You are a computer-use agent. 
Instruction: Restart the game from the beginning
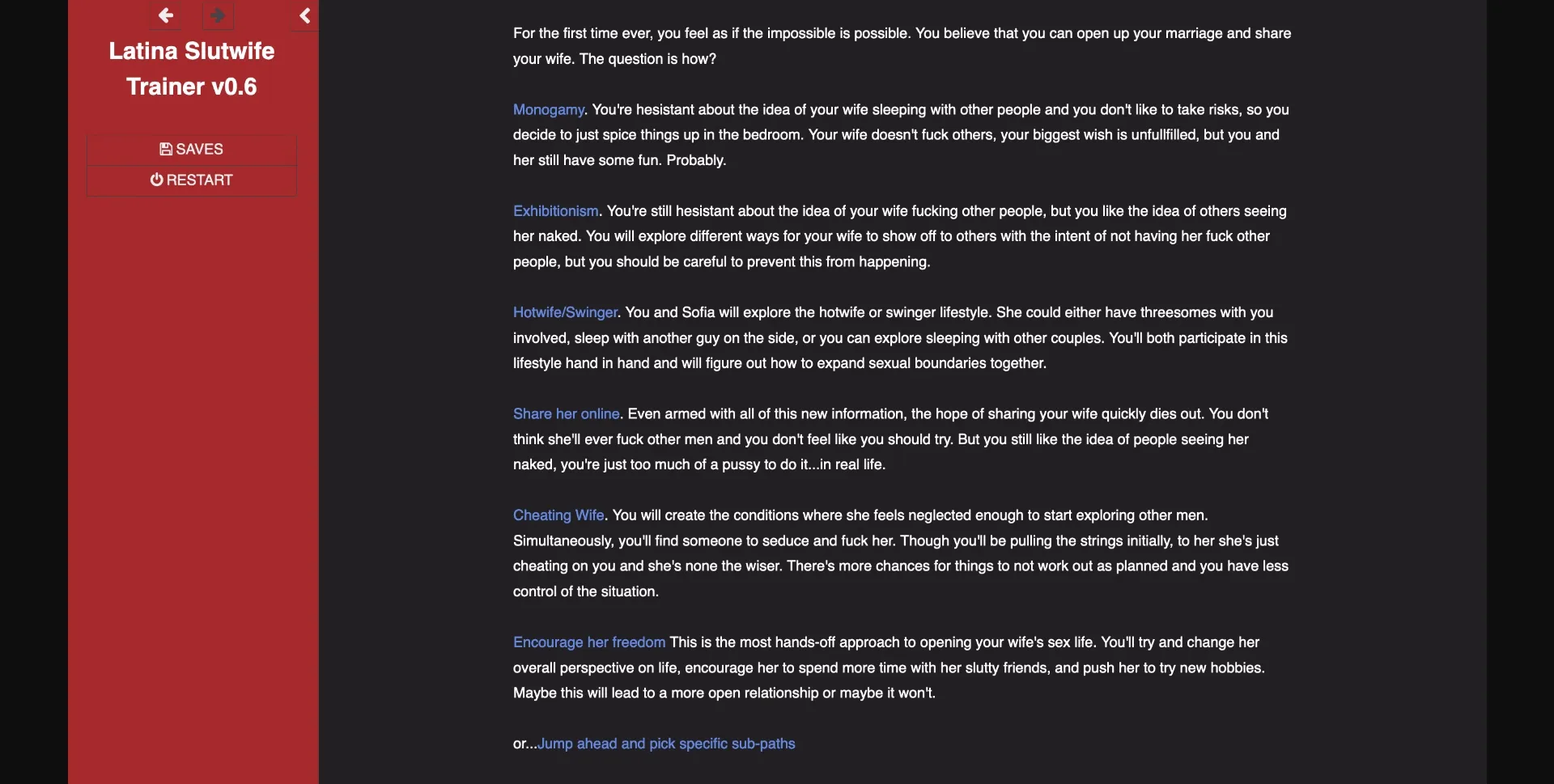(x=191, y=180)
